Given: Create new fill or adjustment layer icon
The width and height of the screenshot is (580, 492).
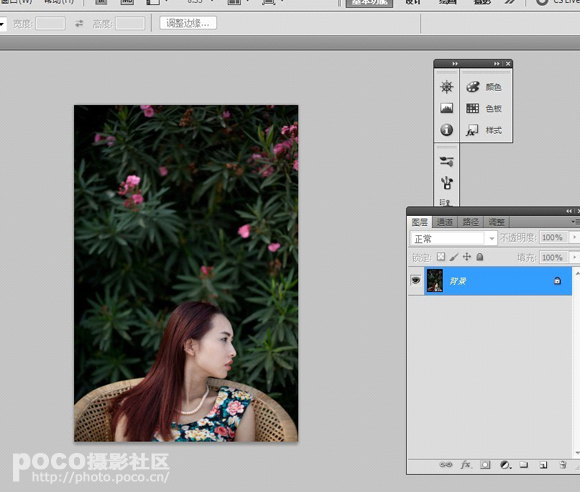Looking at the screenshot, I should coord(505,465).
